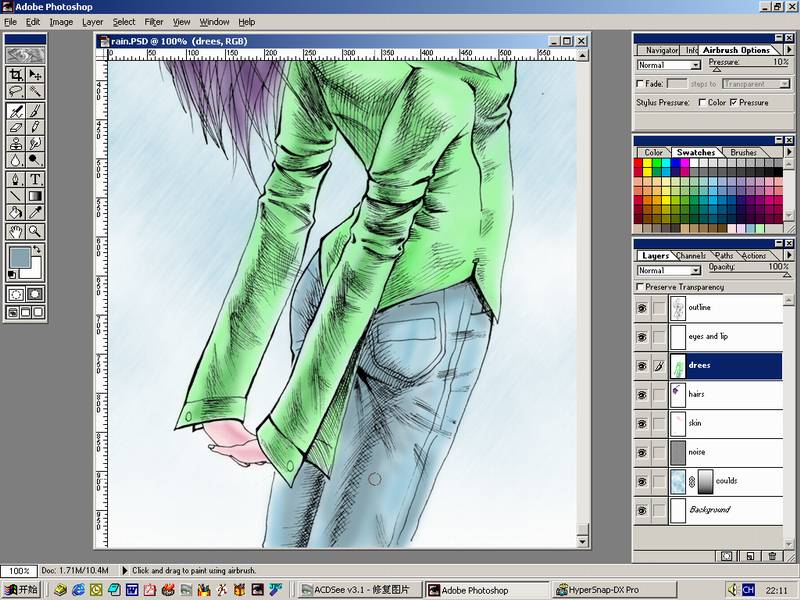The width and height of the screenshot is (800, 600).
Task: Click the Pressure slider triangle
Action: (x=717, y=69)
